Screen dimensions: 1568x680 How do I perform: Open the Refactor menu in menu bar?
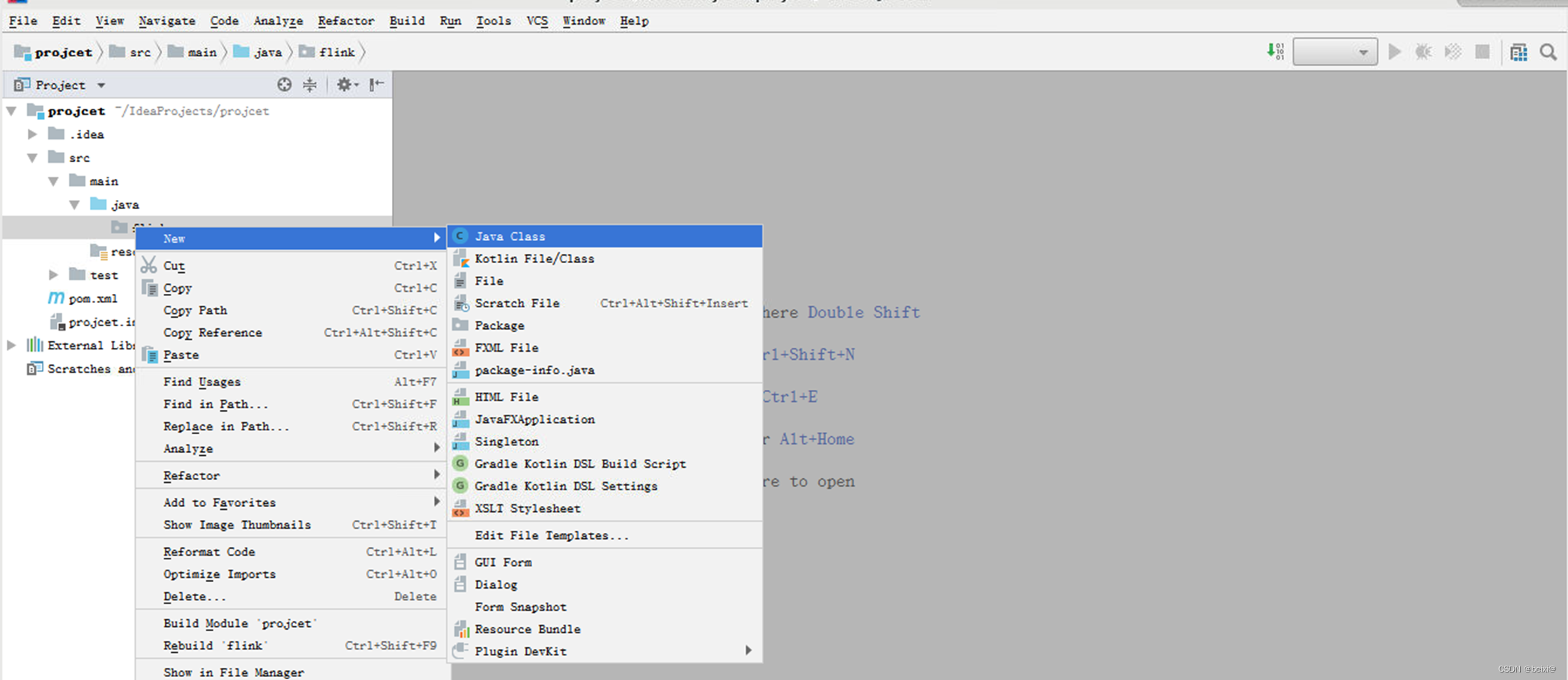(346, 21)
